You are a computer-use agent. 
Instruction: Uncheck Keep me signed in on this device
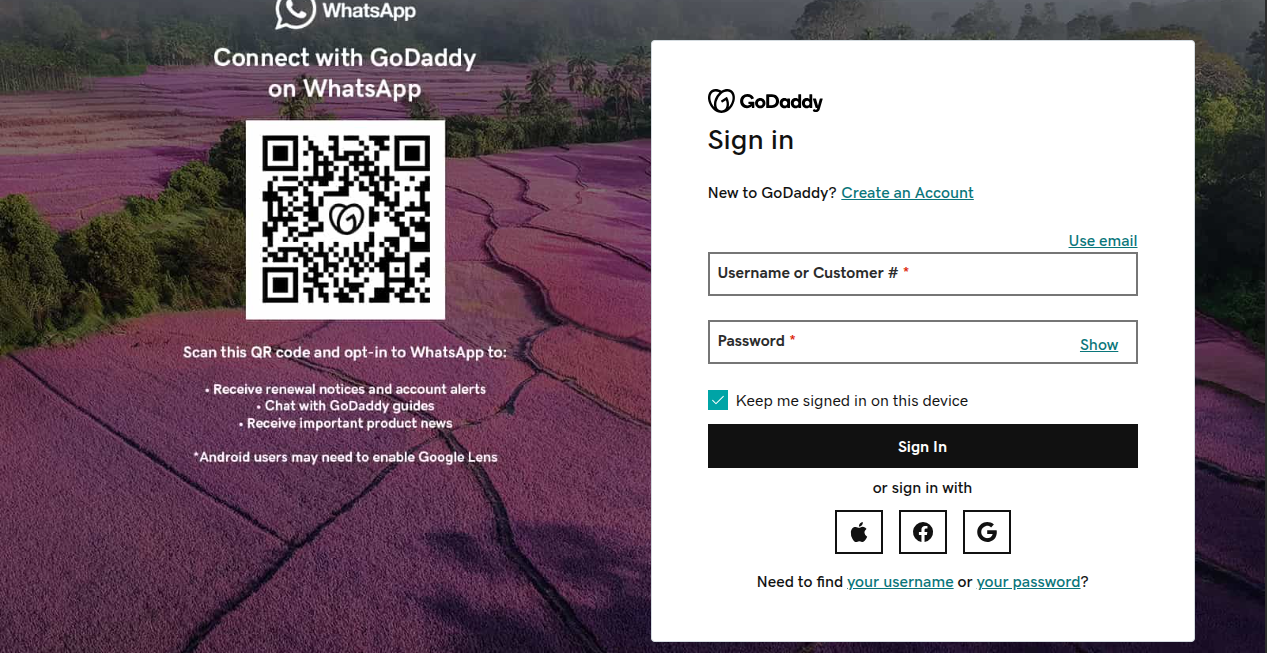[x=717, y=399]
